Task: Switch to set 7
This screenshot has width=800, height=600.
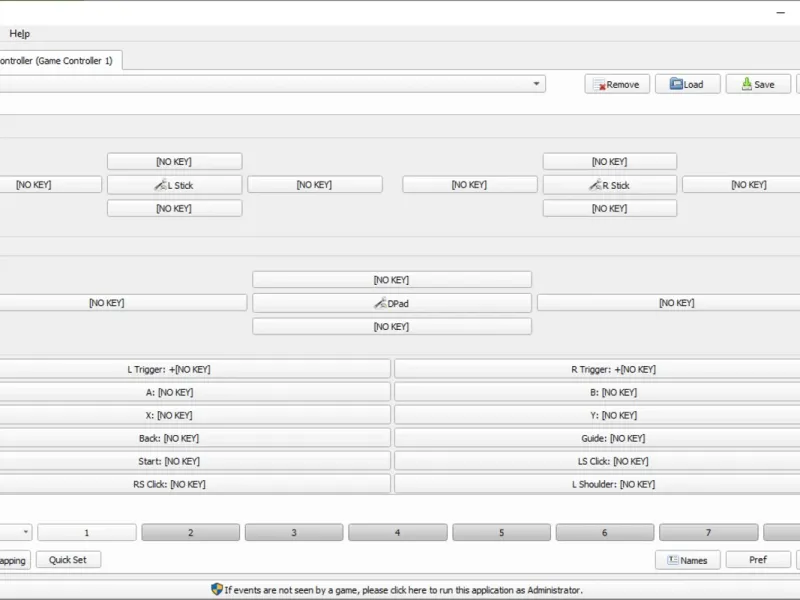Action: [708, 532]
